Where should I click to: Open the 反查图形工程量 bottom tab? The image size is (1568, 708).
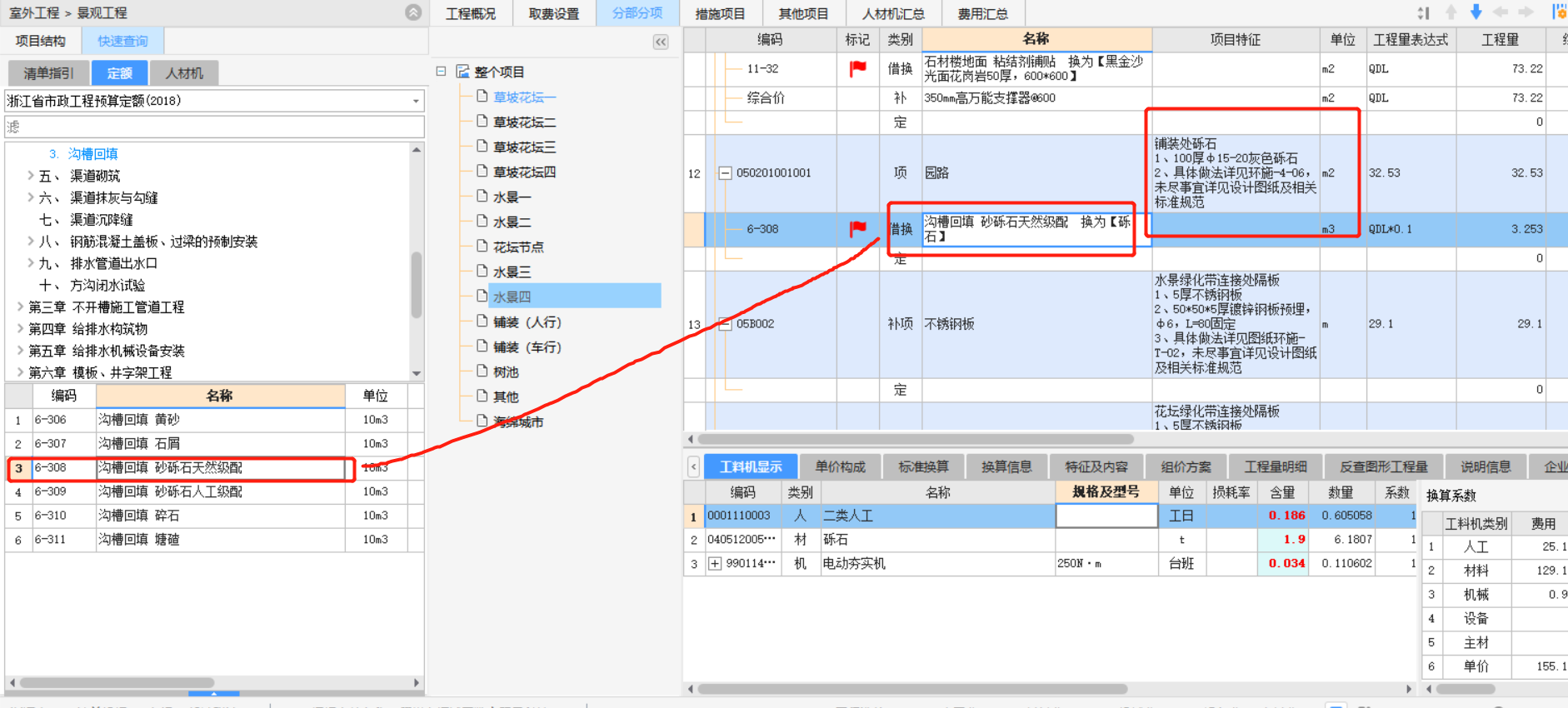[x=1384, y=466]
